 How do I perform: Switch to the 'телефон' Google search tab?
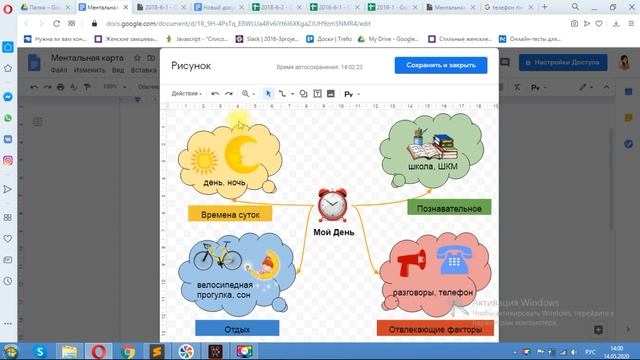(509, 7)
